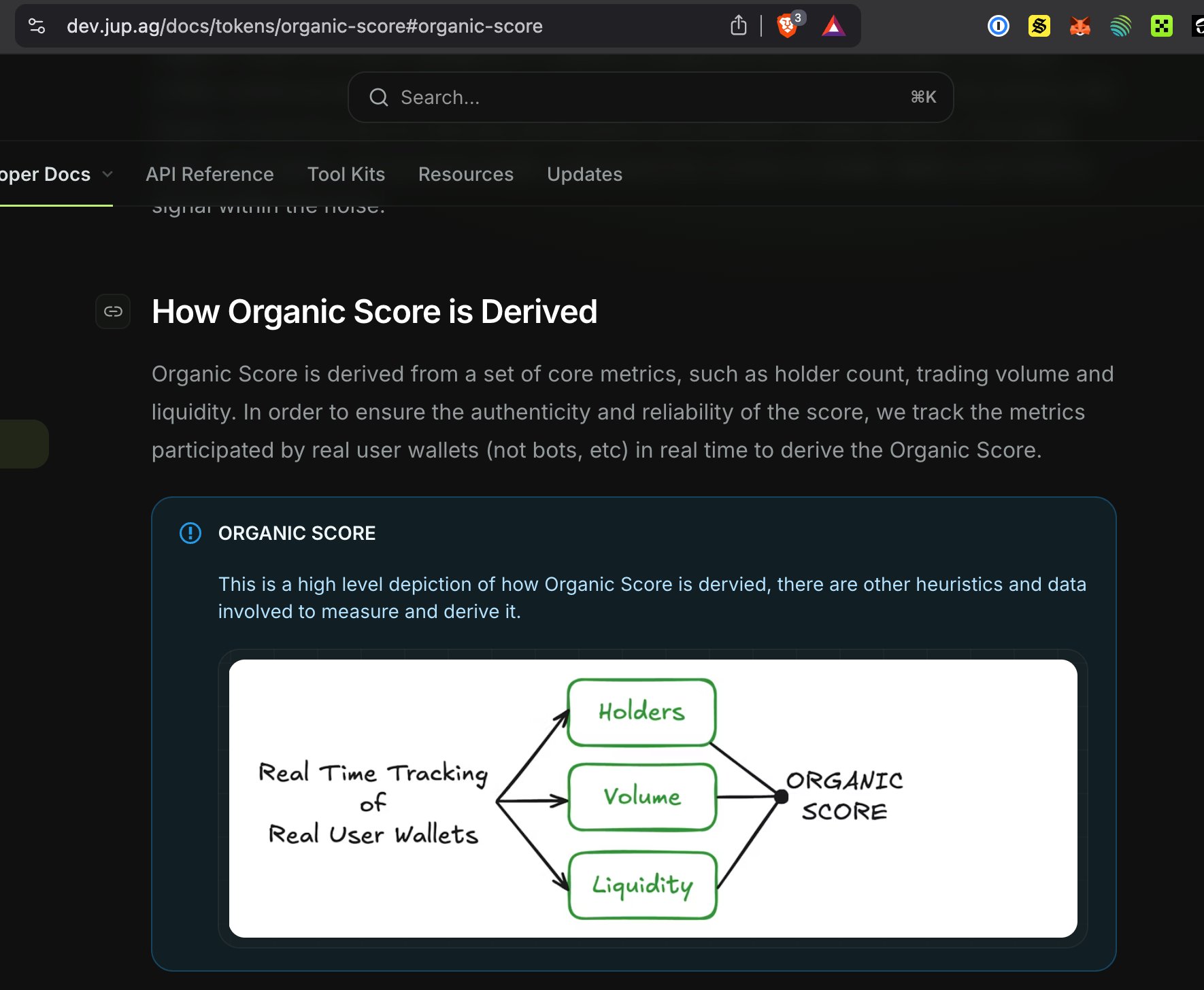Open the MetaMask fox extension icon
The width and height of the screenshot is (1204, 990).
click(1080, 27)
